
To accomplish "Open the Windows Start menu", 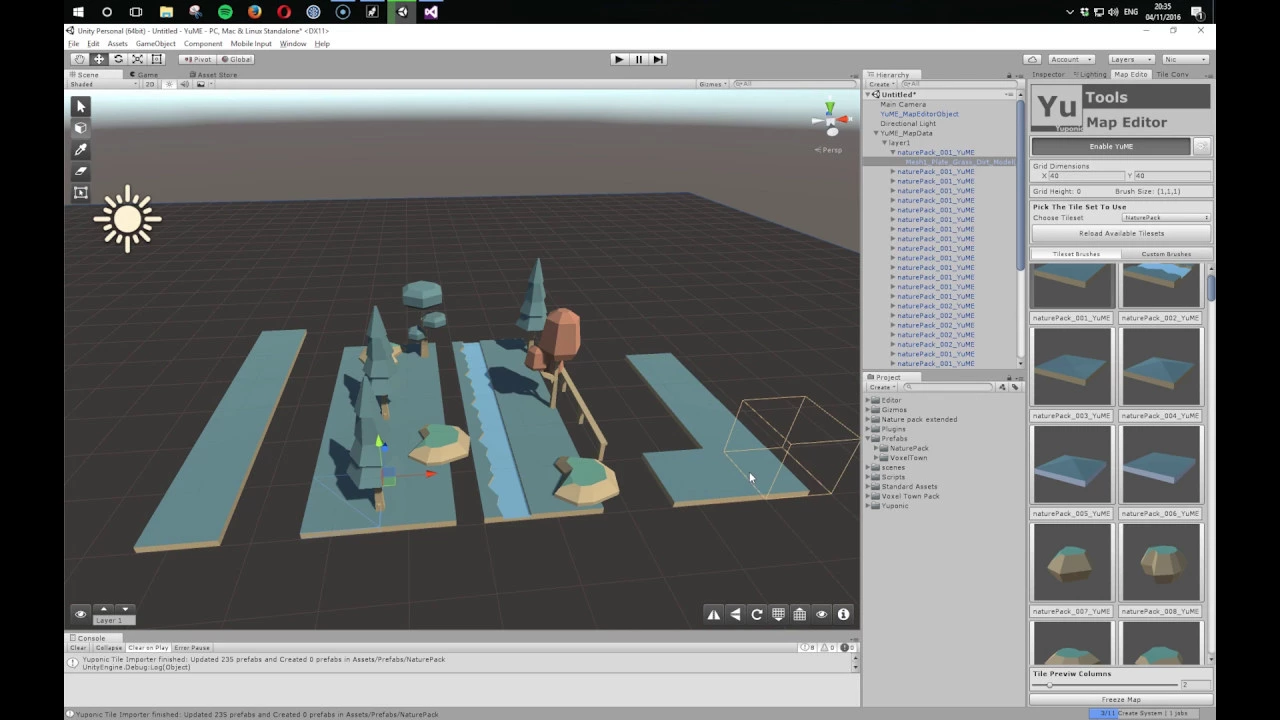I will pos(78,12).
